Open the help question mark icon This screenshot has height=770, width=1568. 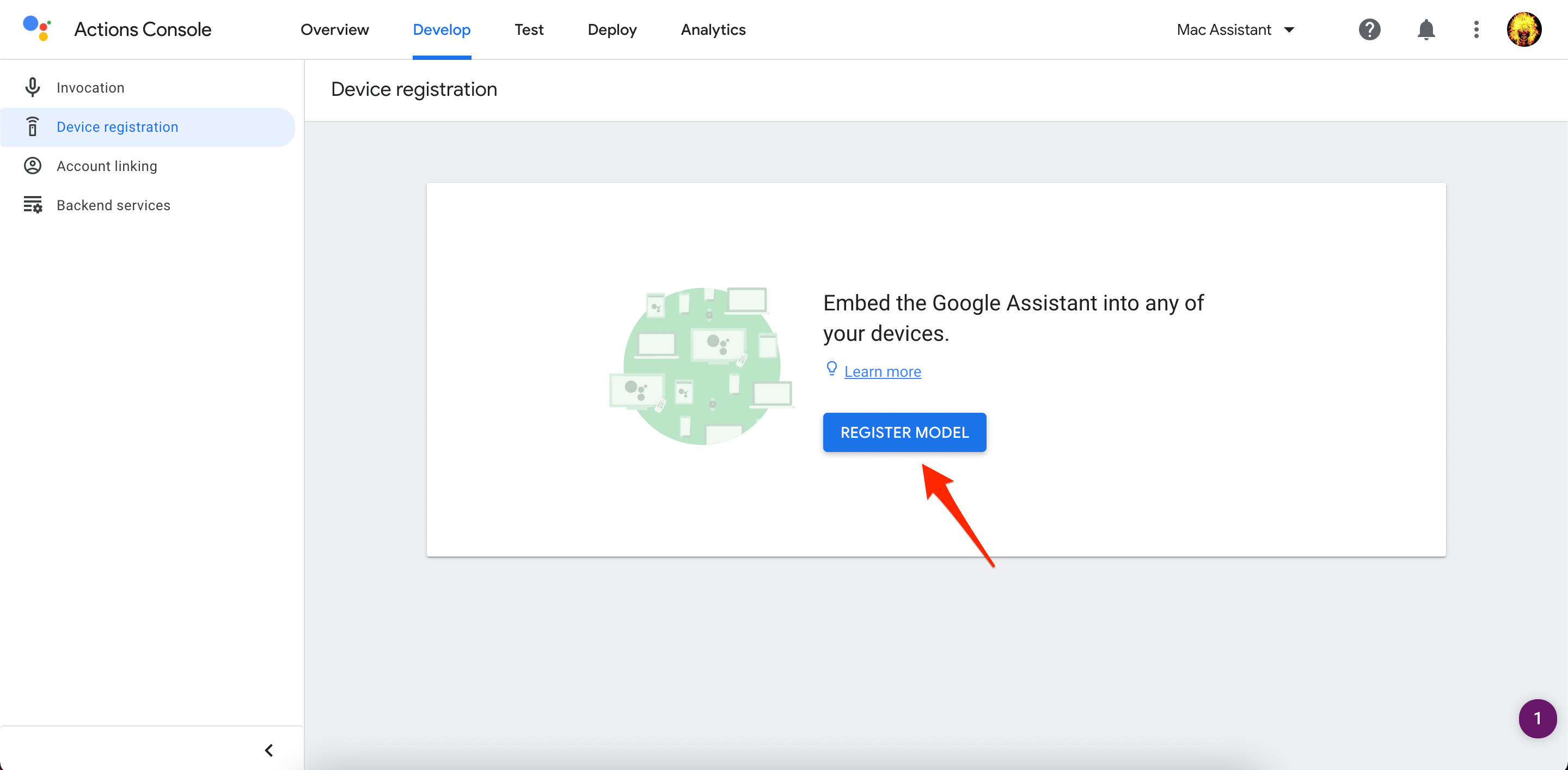click(x=1370, y=29)
